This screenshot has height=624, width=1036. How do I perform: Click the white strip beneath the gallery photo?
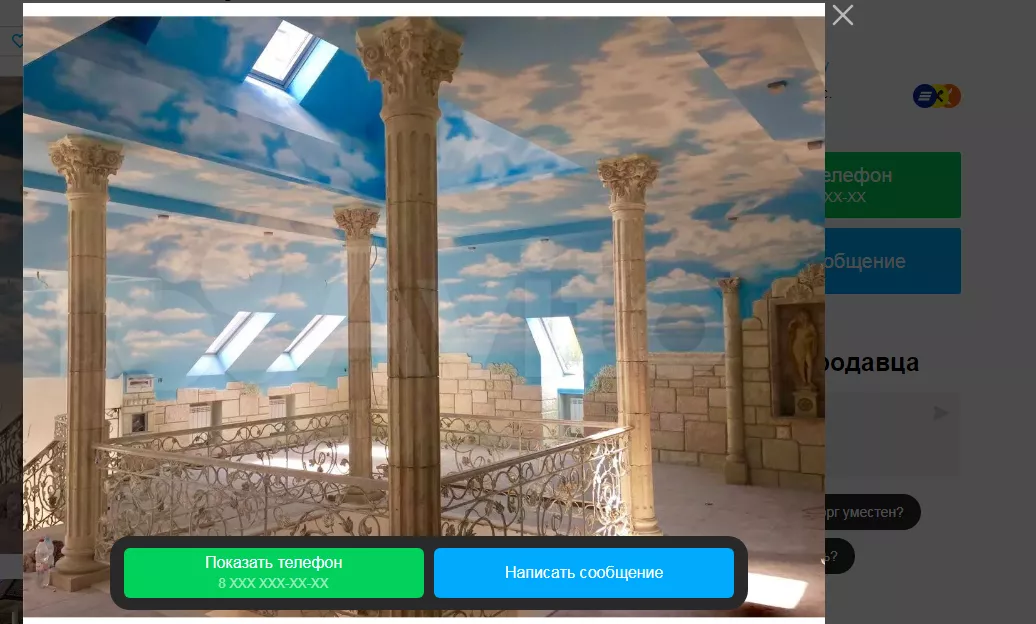click(423, 620)
